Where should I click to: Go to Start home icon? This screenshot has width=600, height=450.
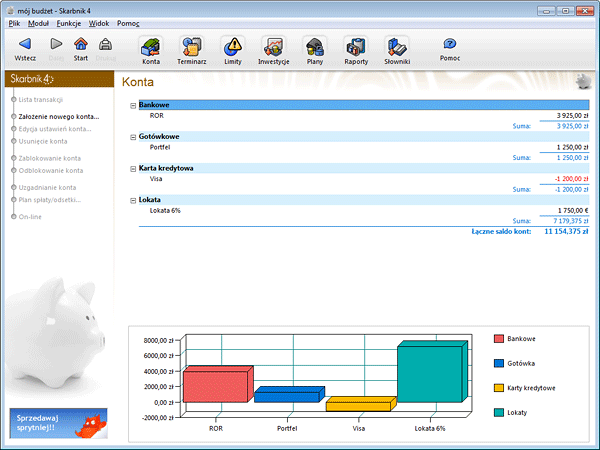[x=80, y=45]
